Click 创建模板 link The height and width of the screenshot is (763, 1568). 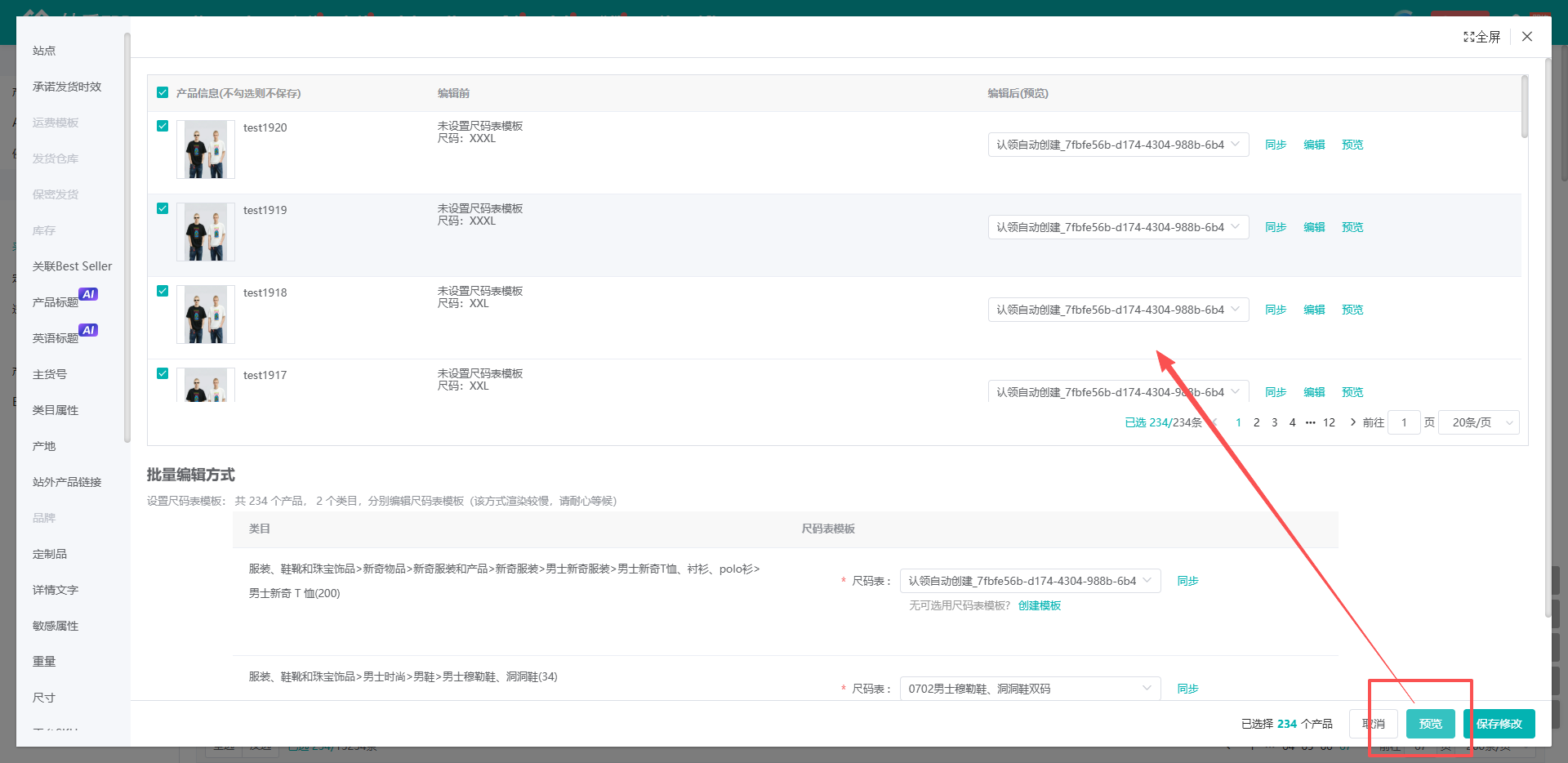(x=1040, y=605)
